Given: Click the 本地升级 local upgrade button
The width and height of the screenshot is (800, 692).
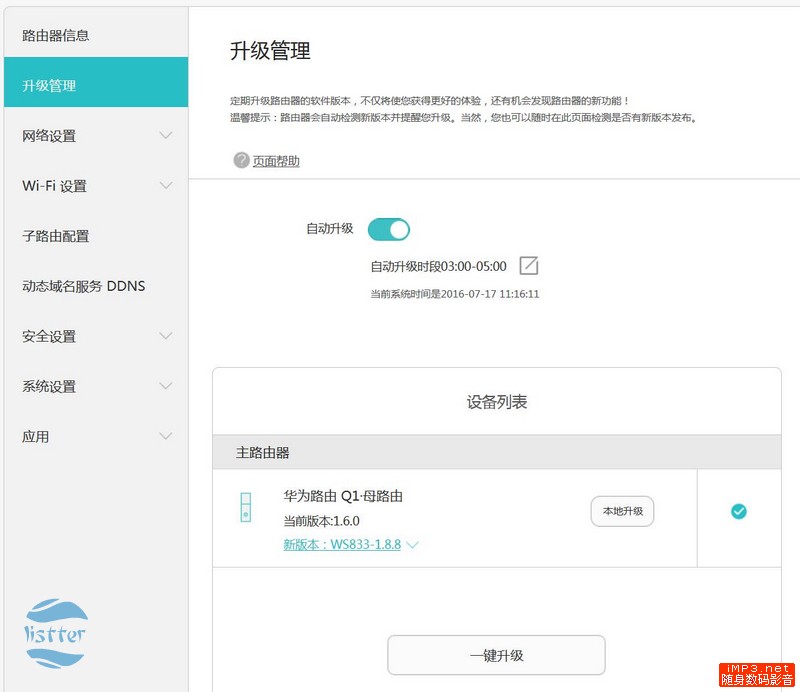Looking at the screenshot, I should [x=622, y=511].
